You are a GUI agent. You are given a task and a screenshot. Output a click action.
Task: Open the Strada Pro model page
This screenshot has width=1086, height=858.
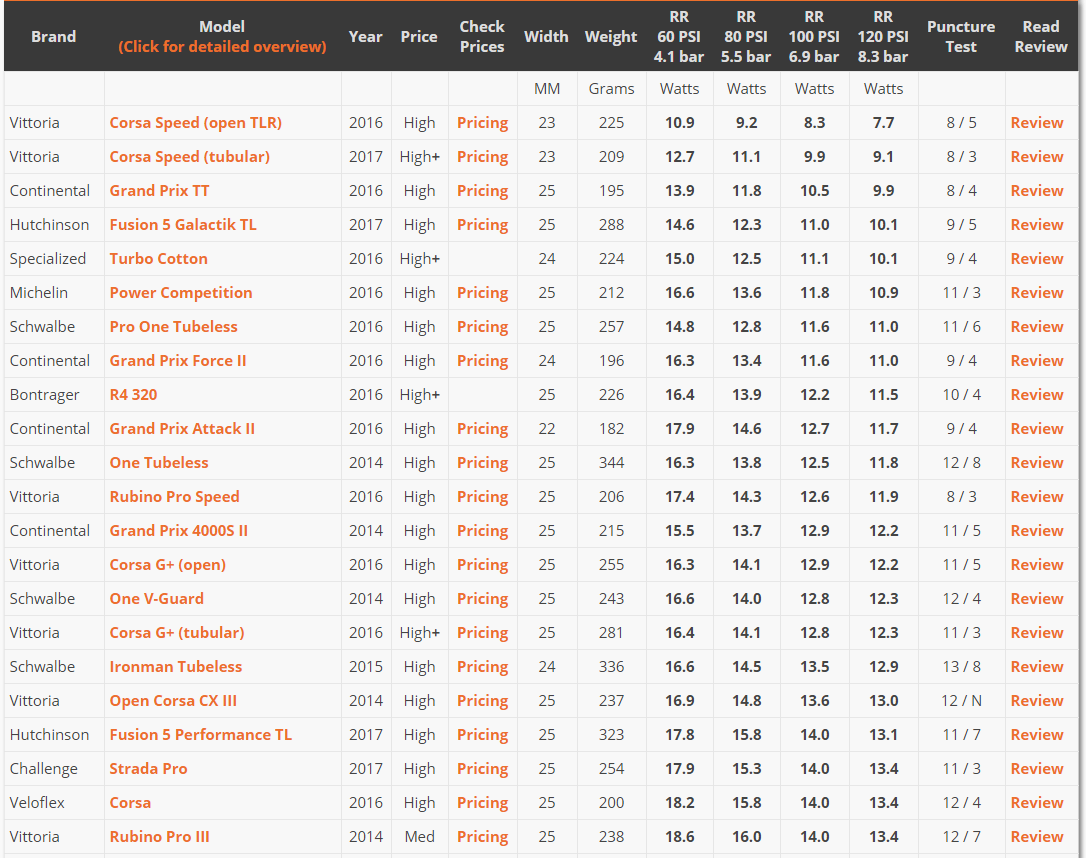pos(148,769)
